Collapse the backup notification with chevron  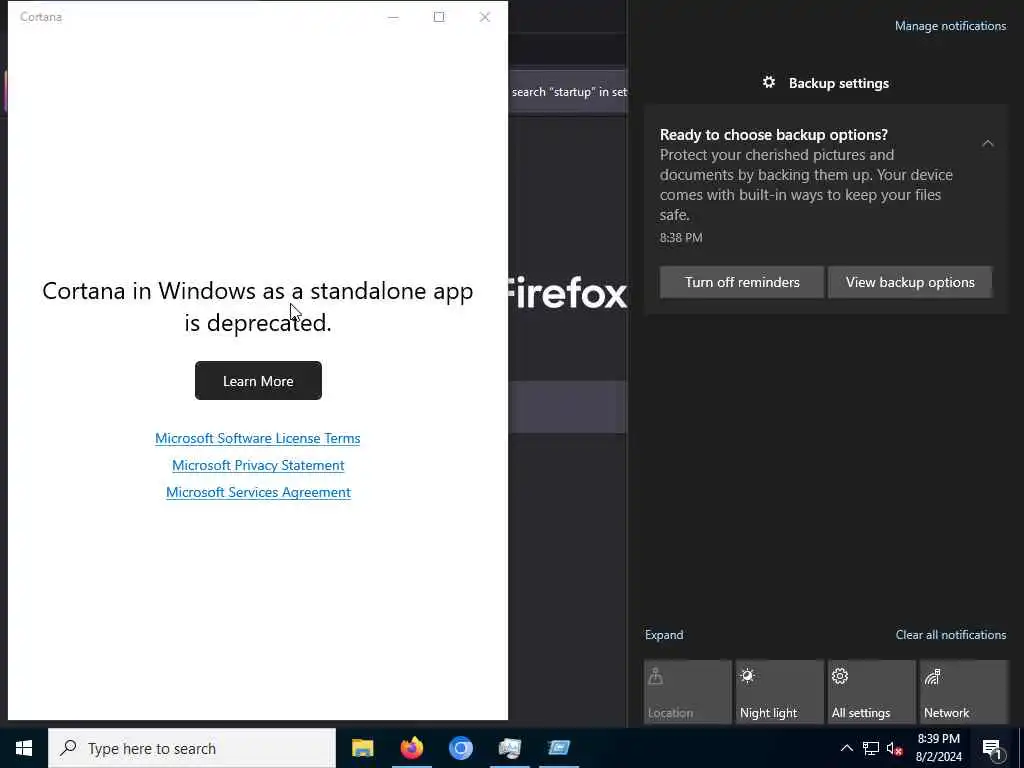coord(987,143)
